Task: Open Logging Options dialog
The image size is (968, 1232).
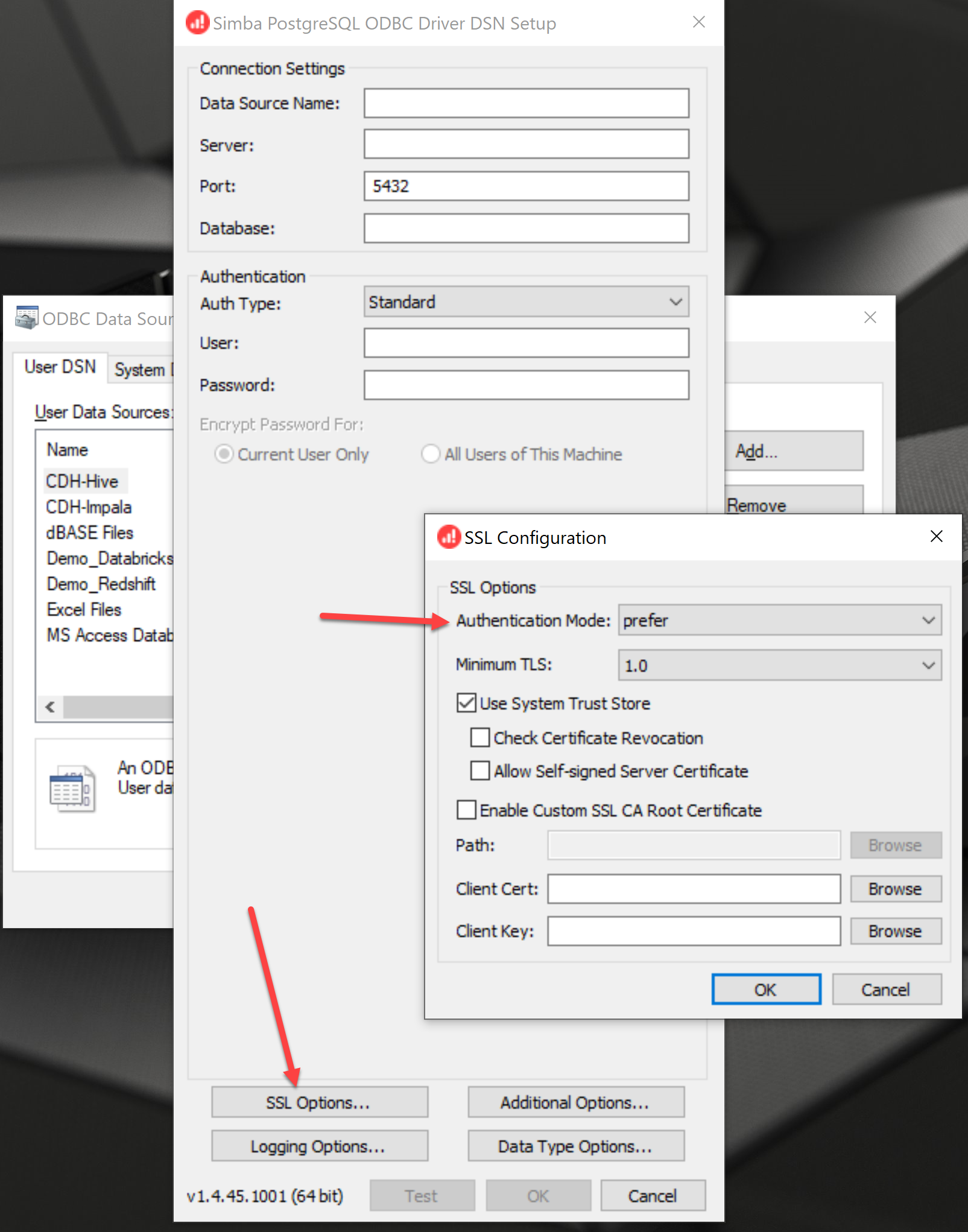Action: coord(320,1146)
